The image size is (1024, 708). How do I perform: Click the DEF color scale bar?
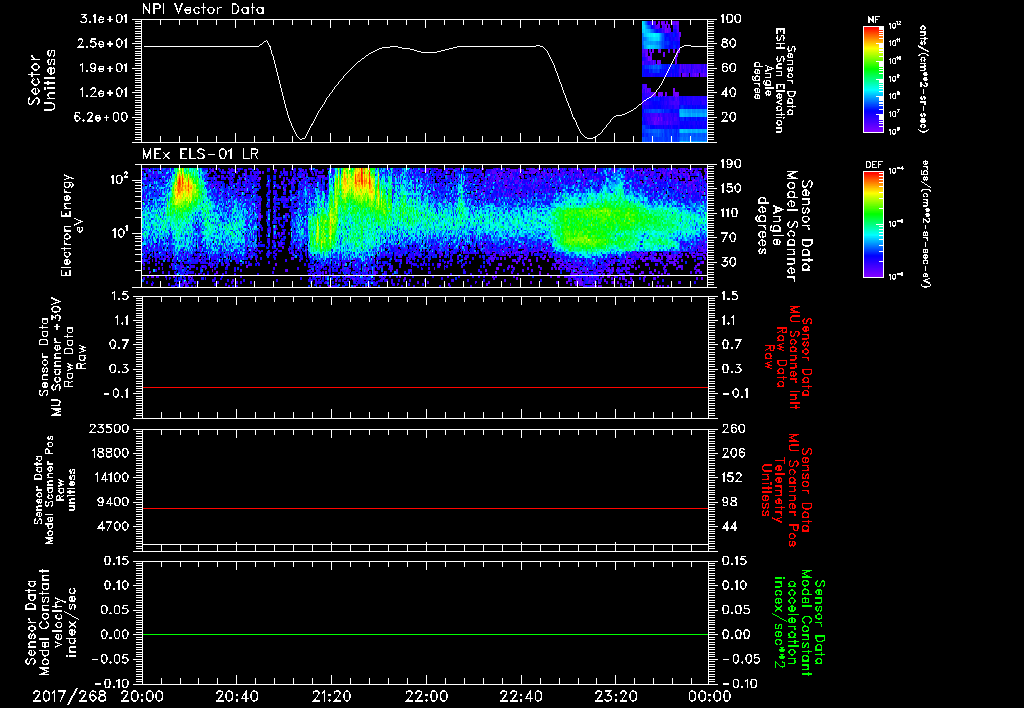coord(873,224)
